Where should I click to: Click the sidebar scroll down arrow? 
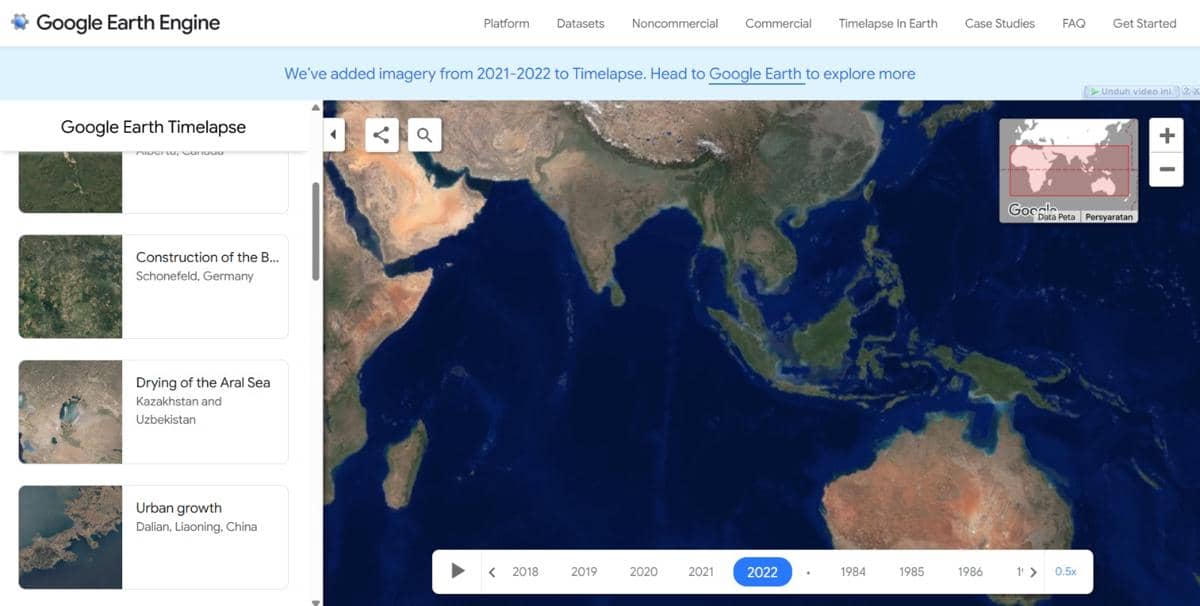[x=317, y=602]
